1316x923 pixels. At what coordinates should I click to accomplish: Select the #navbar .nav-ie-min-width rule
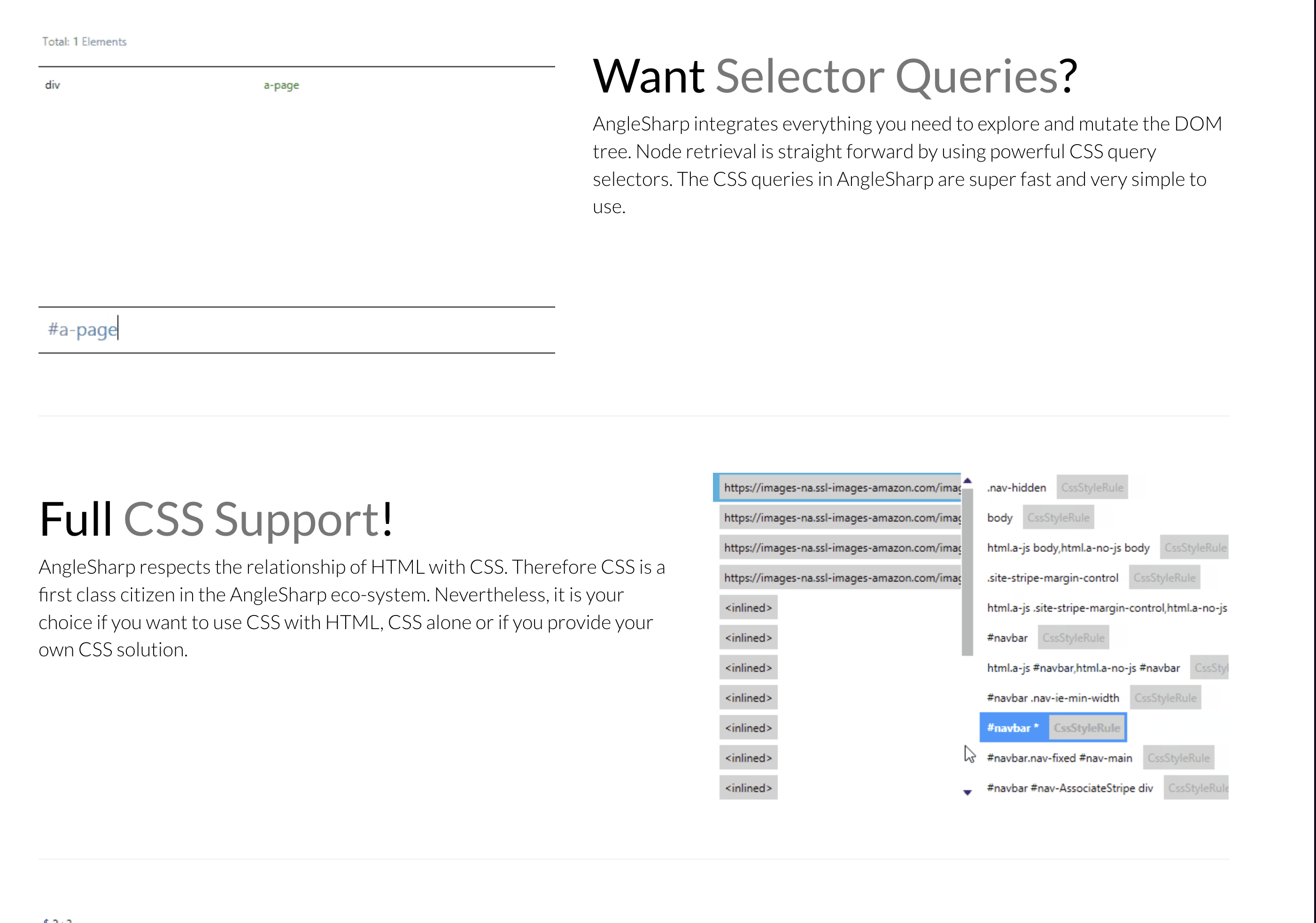[x=1053, y=698]
